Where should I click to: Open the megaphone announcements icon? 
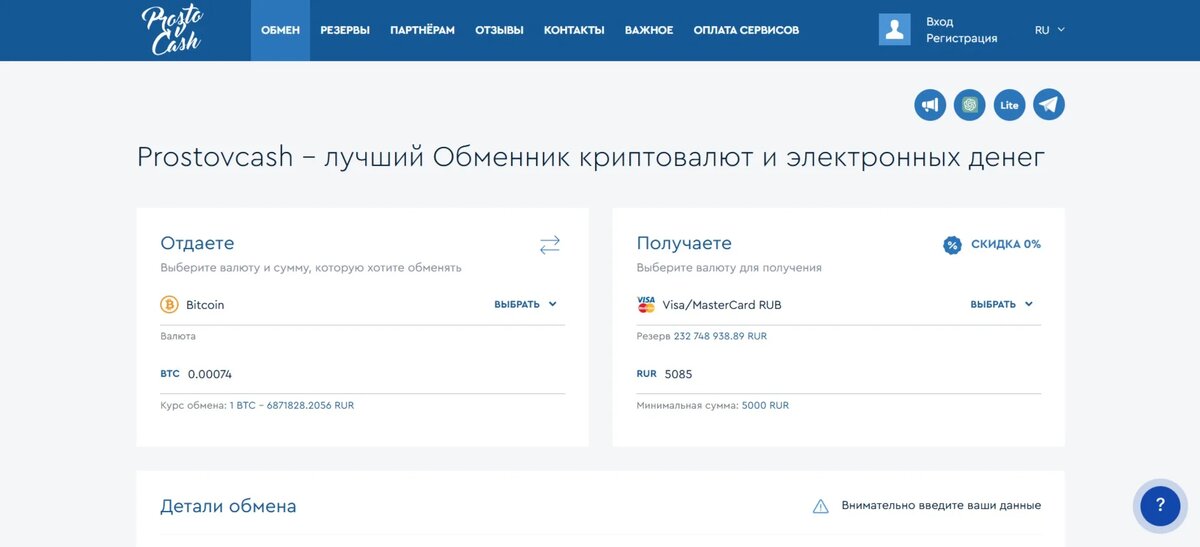click(930, 105)
